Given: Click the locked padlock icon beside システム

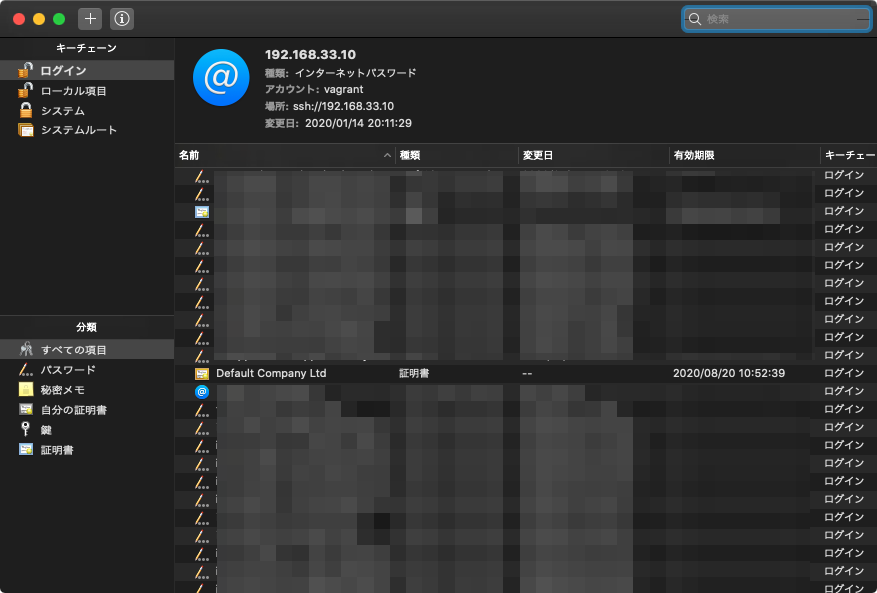Looking at the screenshot, I should pyautogui.click(x=26, y=110).
